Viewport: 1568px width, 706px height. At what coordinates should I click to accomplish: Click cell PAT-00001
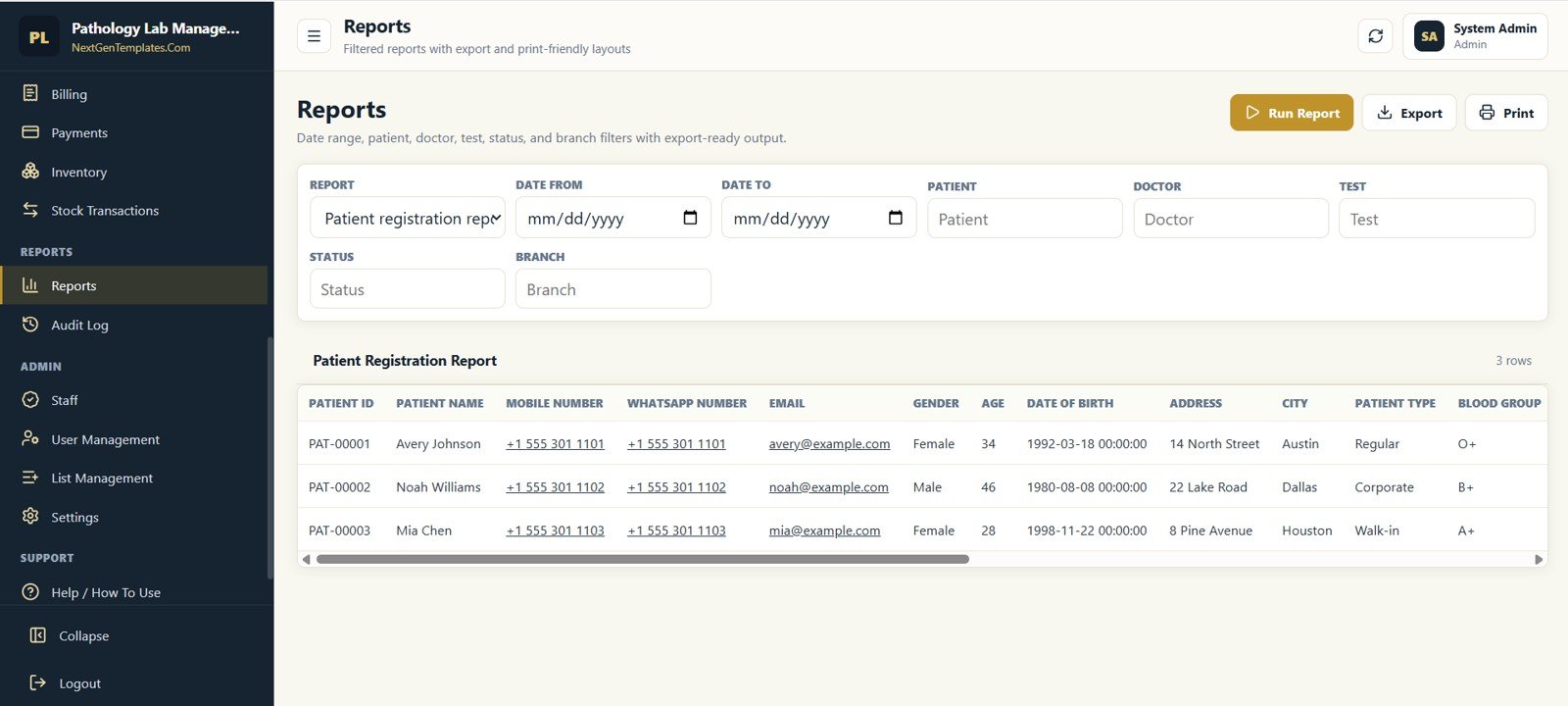coord(339,443)
